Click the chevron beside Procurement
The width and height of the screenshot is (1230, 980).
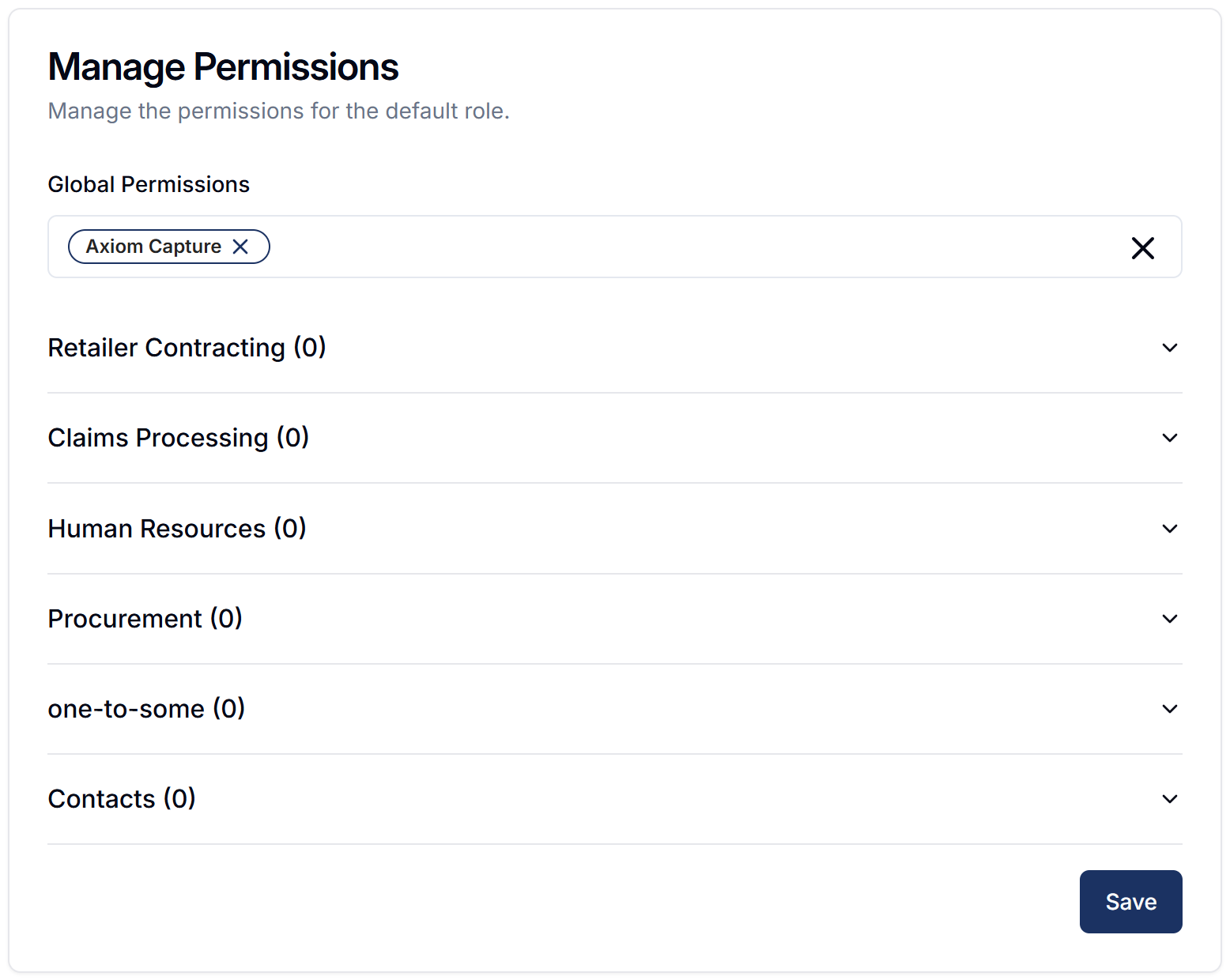click(1170, 619)
